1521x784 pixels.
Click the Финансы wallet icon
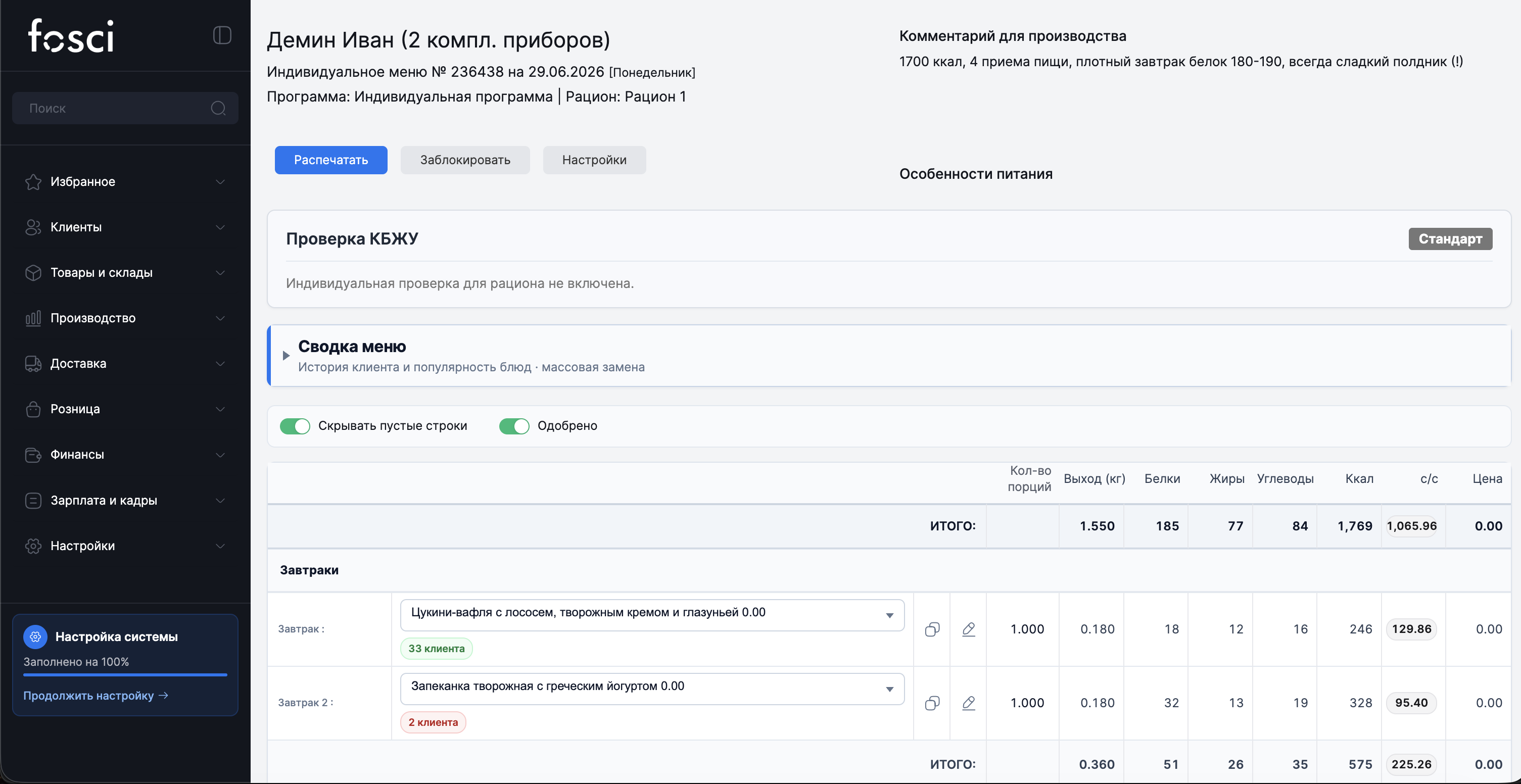click(33, 455)
